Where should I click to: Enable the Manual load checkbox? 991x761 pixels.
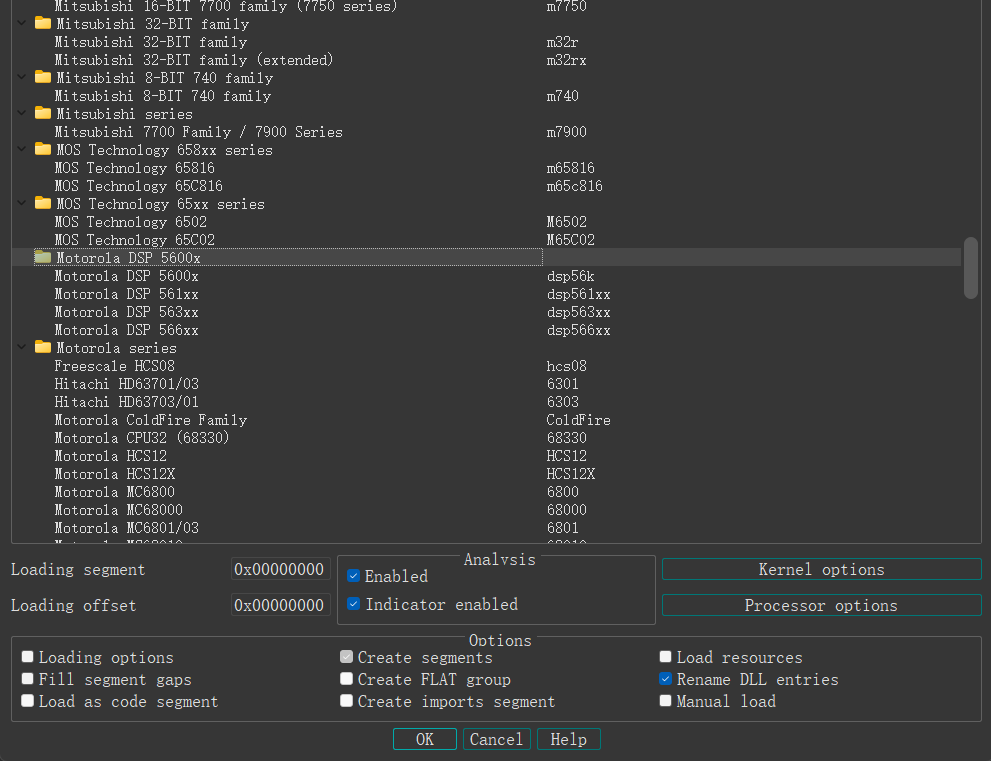click(x=666, y=701)
